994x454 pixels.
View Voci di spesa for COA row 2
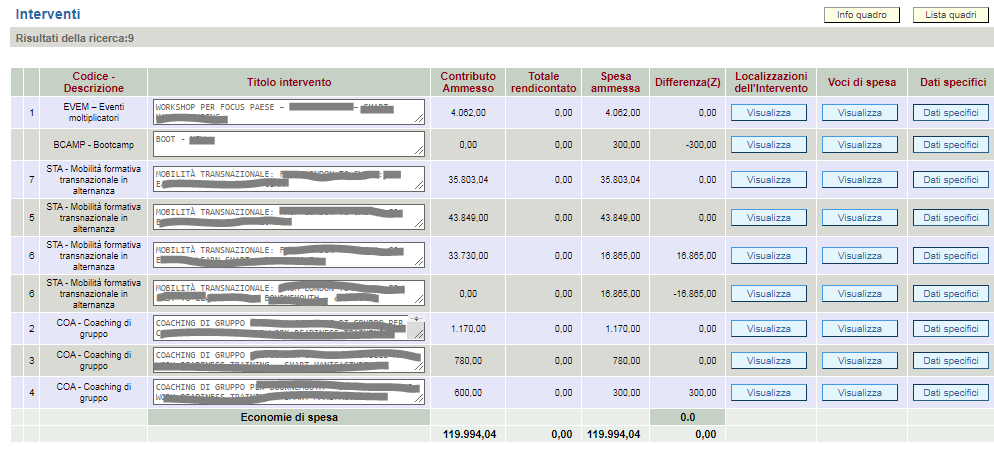(x=859, y=328)
